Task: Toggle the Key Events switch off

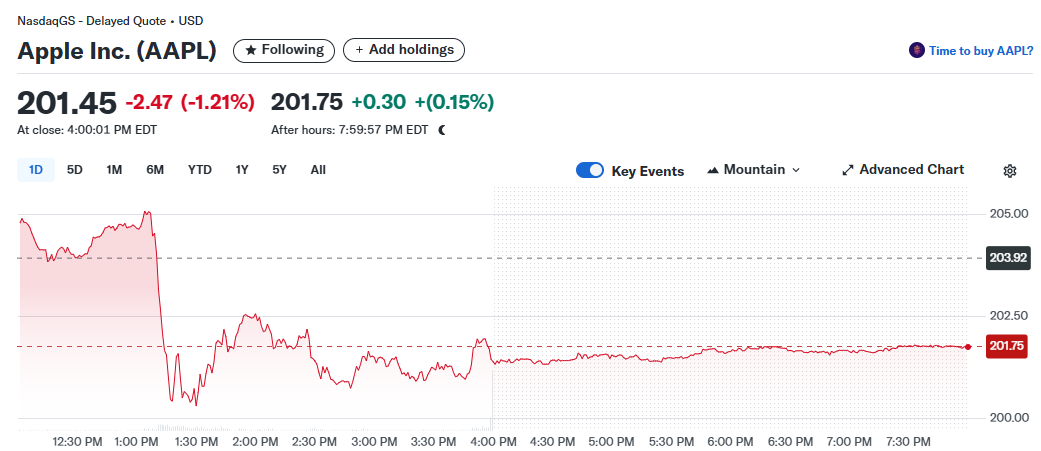Action: coord(590,170)
